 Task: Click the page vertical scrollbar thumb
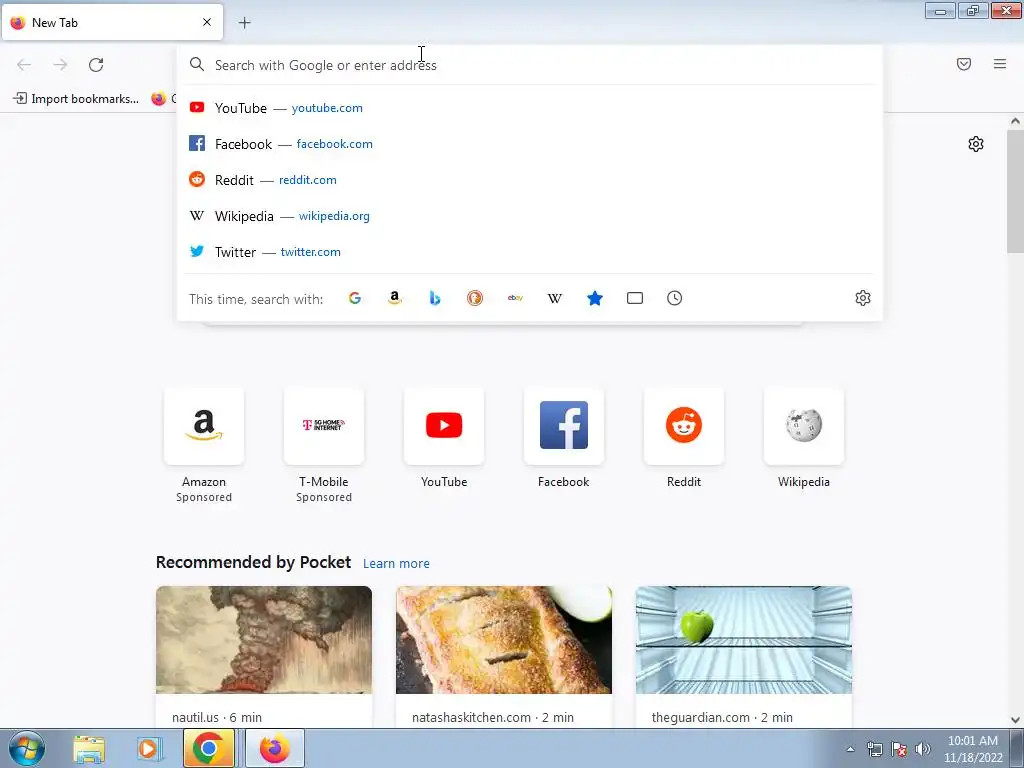1015,191
